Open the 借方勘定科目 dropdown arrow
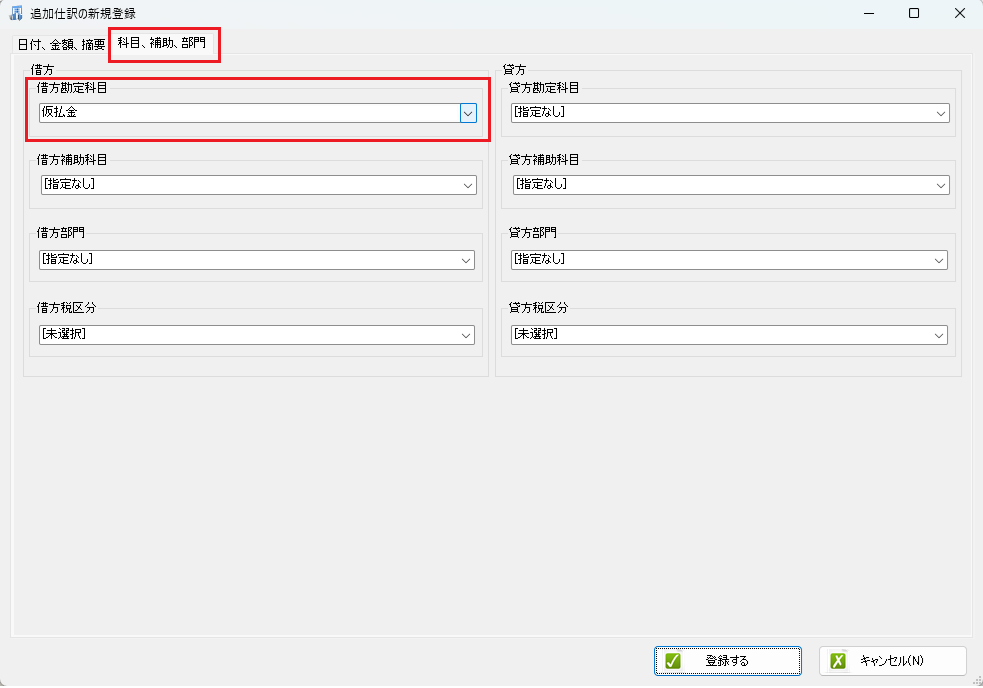The height and width of the screenshot is (688, 983). (468, 113)
